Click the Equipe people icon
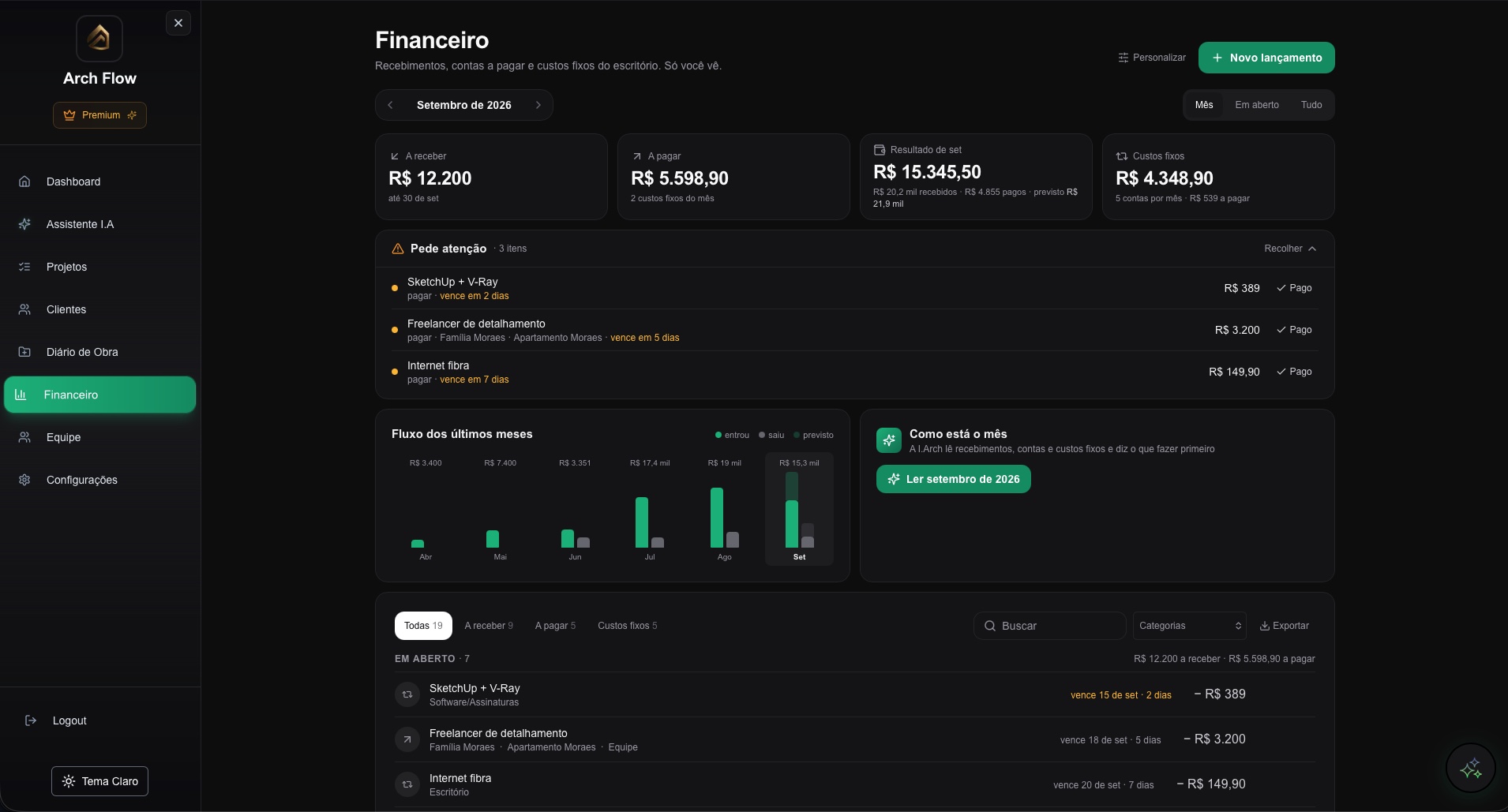The image size is (1508, 812). tap(24, 437)
